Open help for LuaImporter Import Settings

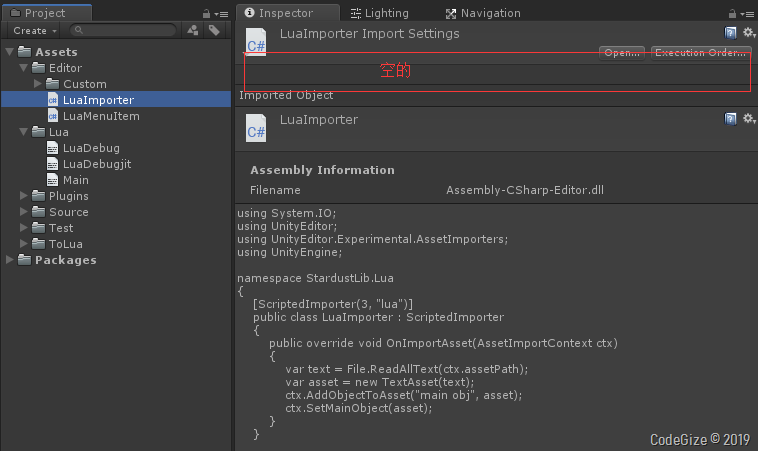pos(730,33)
